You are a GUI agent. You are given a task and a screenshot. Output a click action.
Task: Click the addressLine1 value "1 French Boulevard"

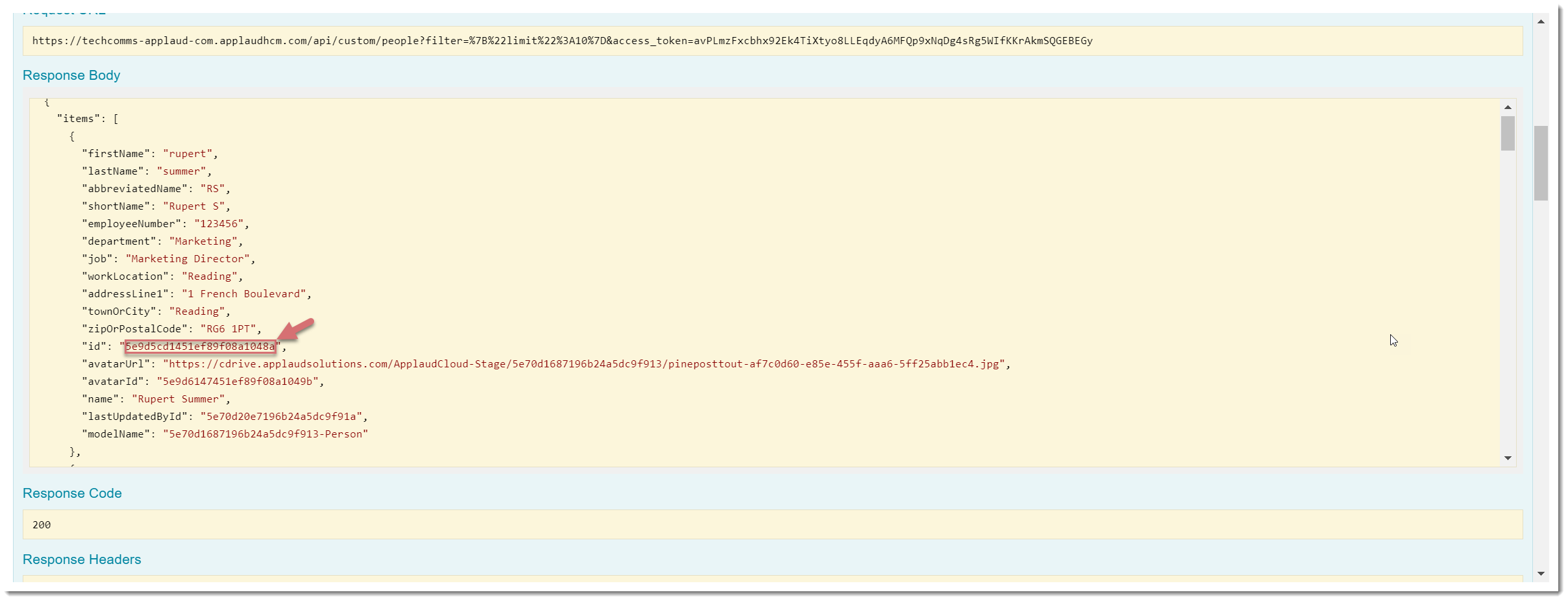243,294
